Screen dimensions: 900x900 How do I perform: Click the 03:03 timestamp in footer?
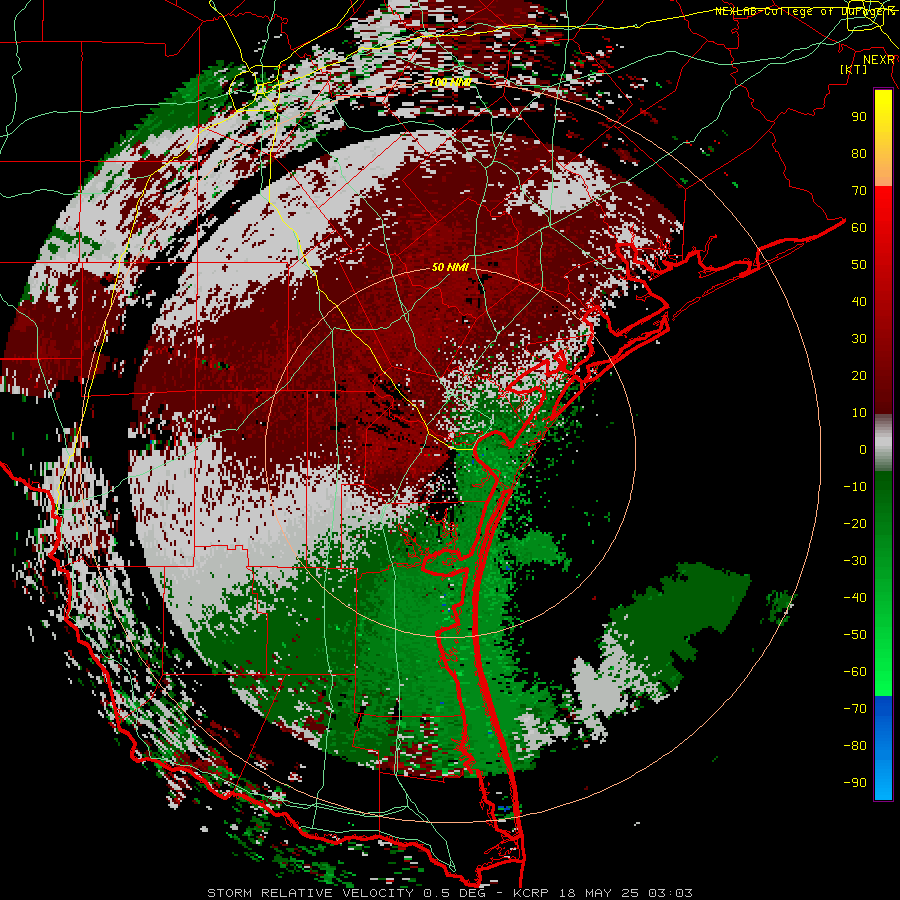(x=670, y=893)
